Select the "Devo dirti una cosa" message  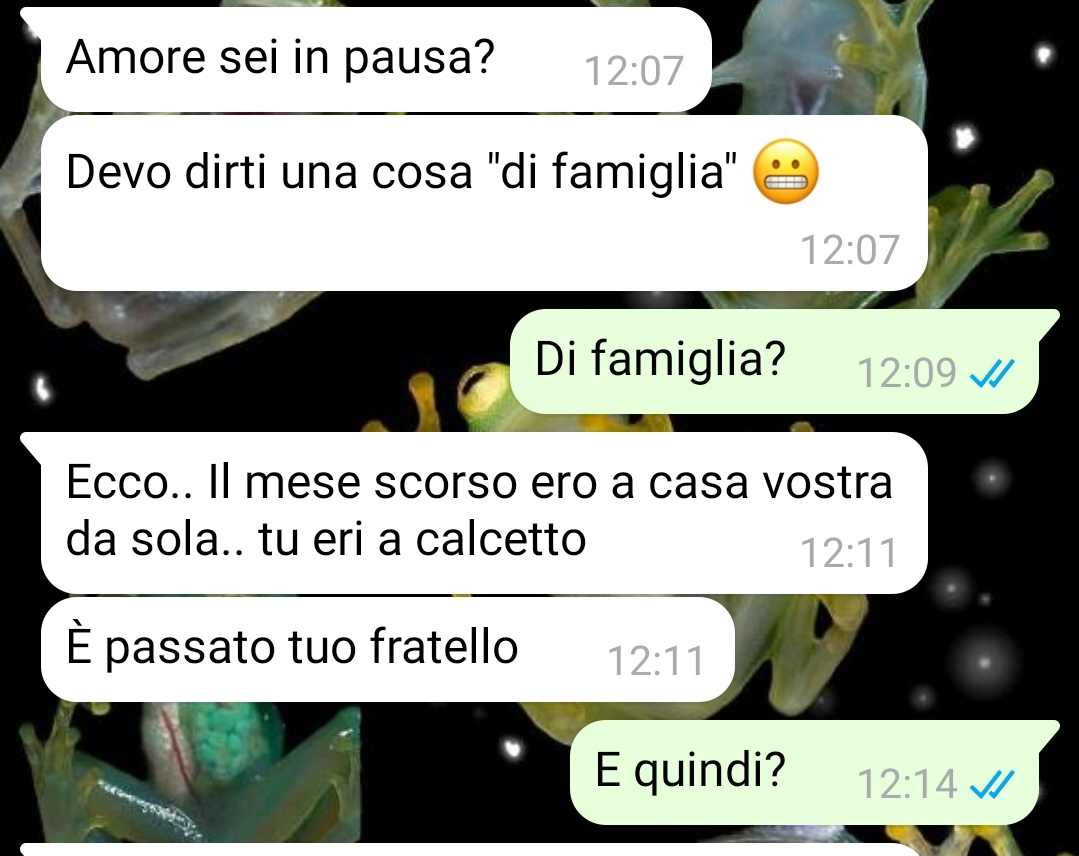484,203
